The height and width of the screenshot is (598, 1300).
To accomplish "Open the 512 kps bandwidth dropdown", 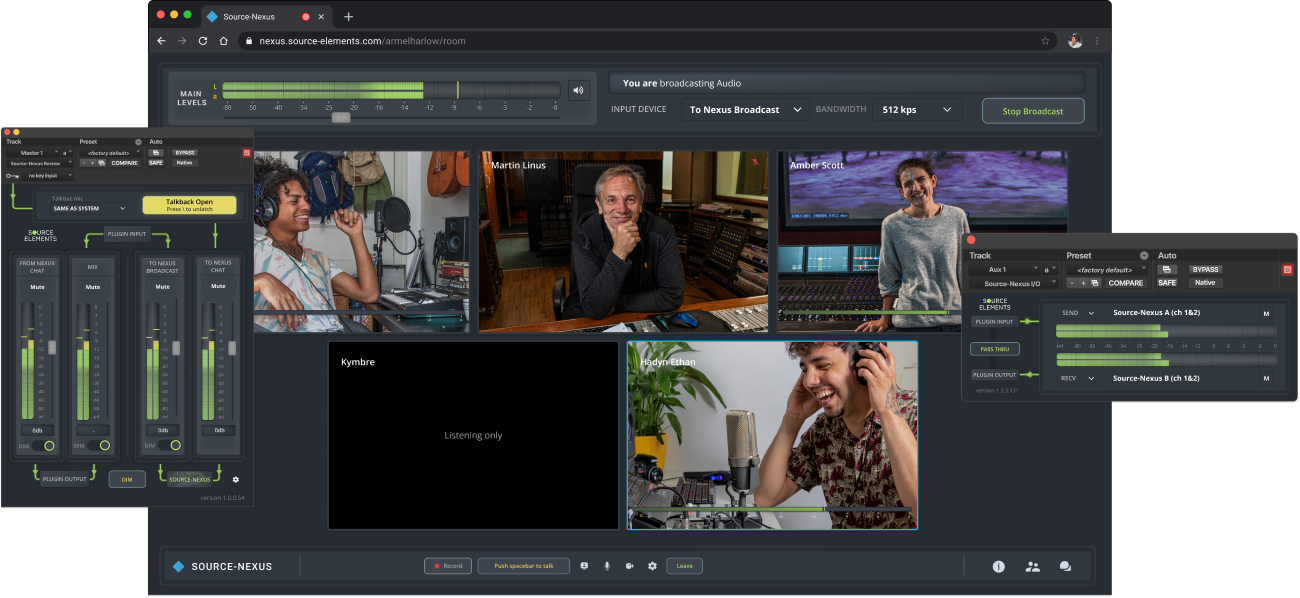I will 916,109.
